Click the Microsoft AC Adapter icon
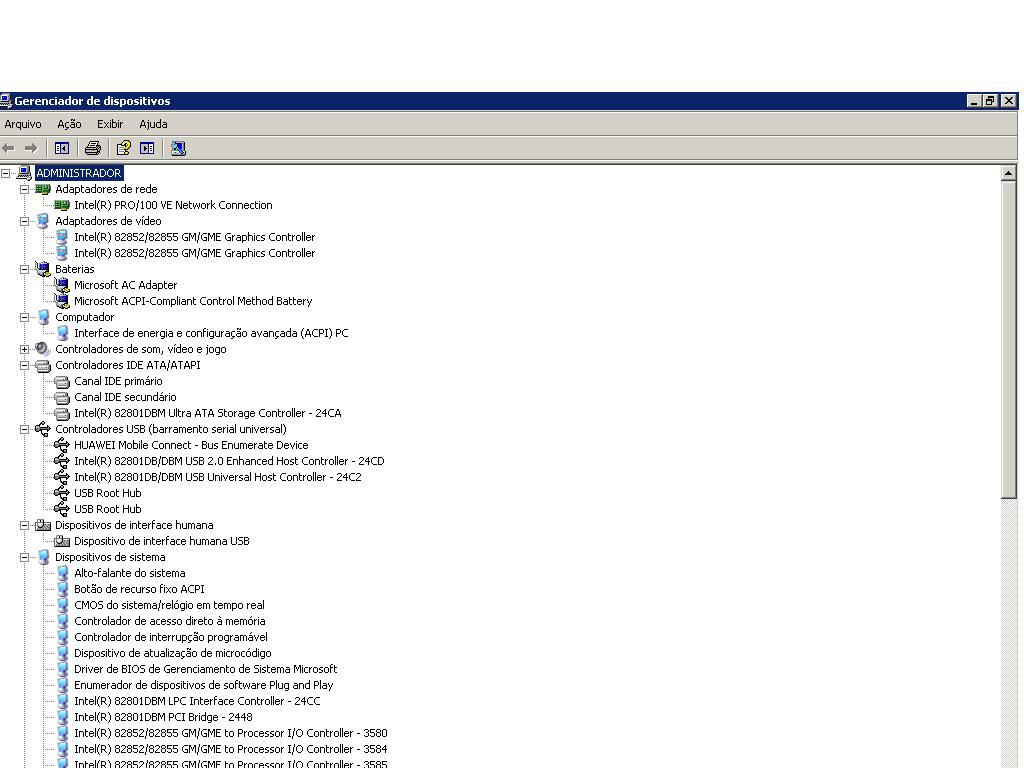The height and width of the screenshot is (768, 1024). [x=62, y=285]
